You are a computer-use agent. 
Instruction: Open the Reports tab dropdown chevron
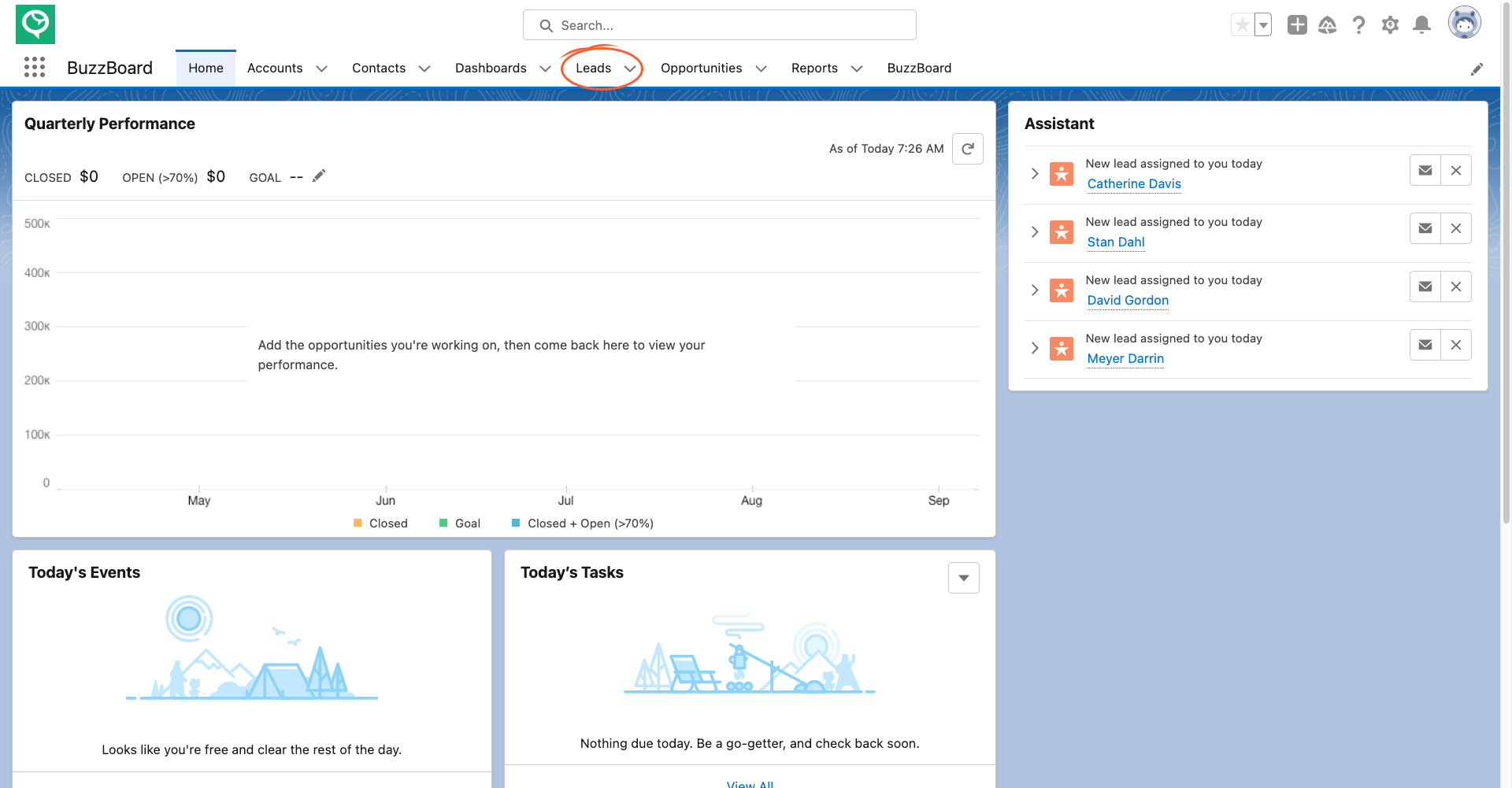tap(857, 68)
